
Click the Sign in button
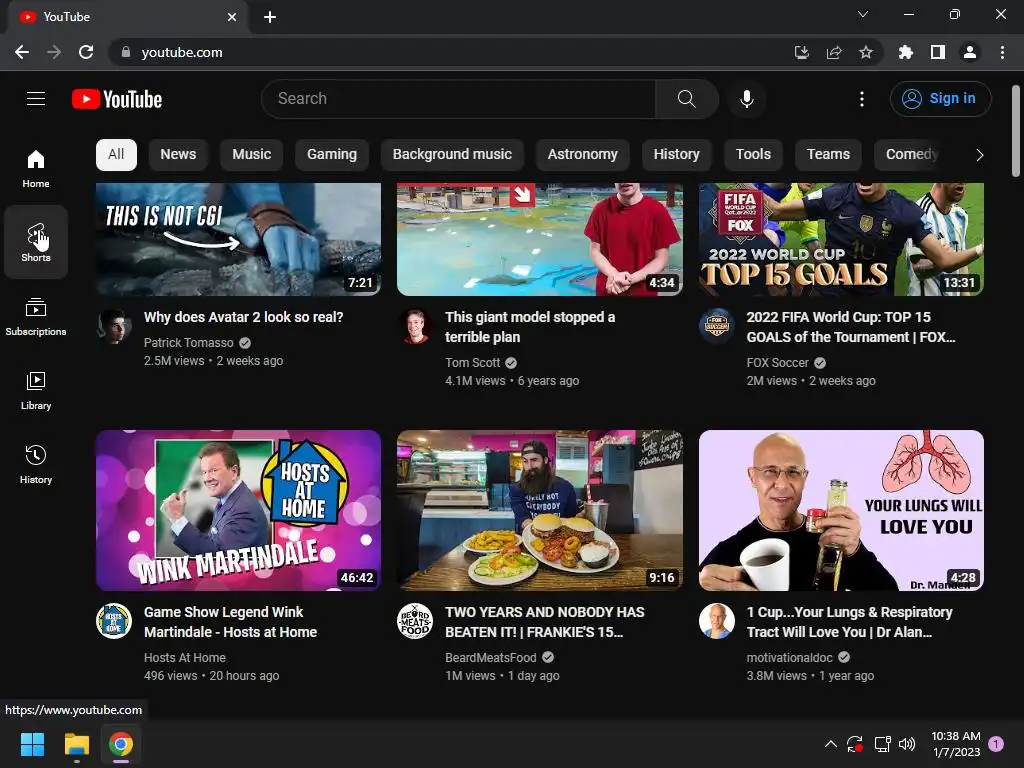coord(940,99)
